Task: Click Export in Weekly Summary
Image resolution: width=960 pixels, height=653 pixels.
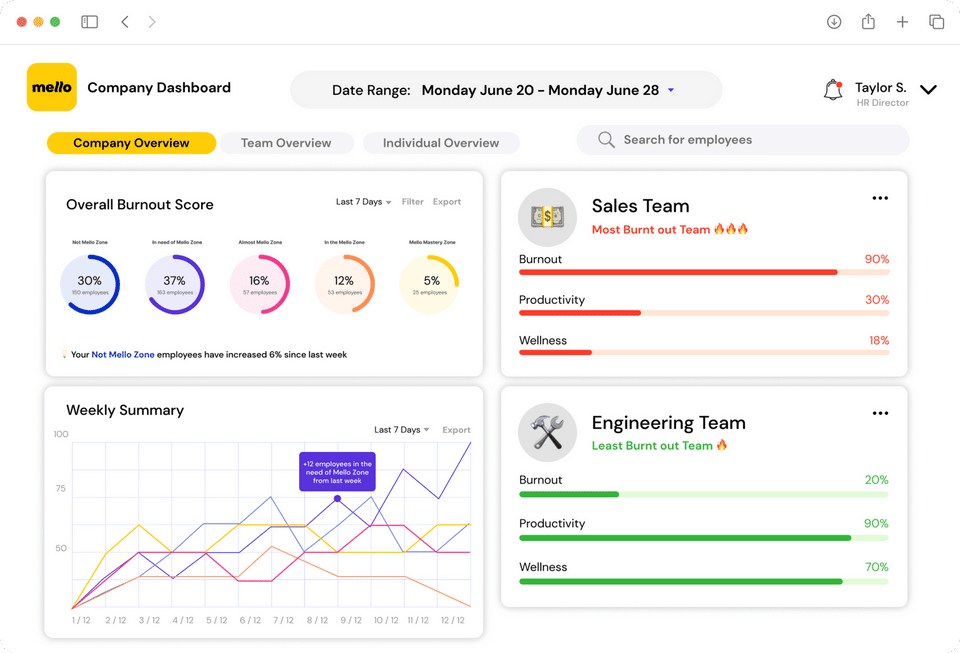Action: click(x=457, y=430)
